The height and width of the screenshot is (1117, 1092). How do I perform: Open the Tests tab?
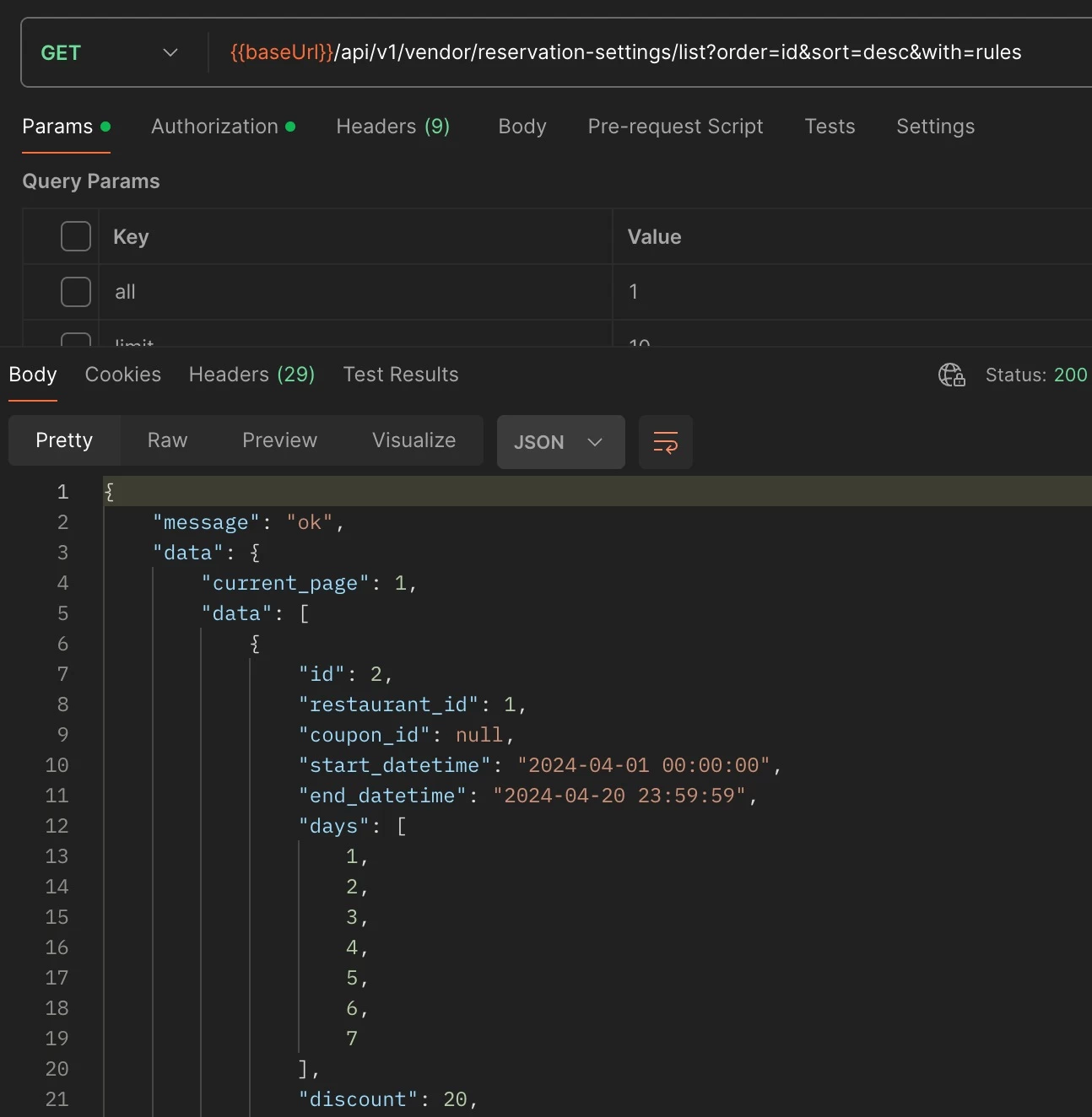click(830, 127)
